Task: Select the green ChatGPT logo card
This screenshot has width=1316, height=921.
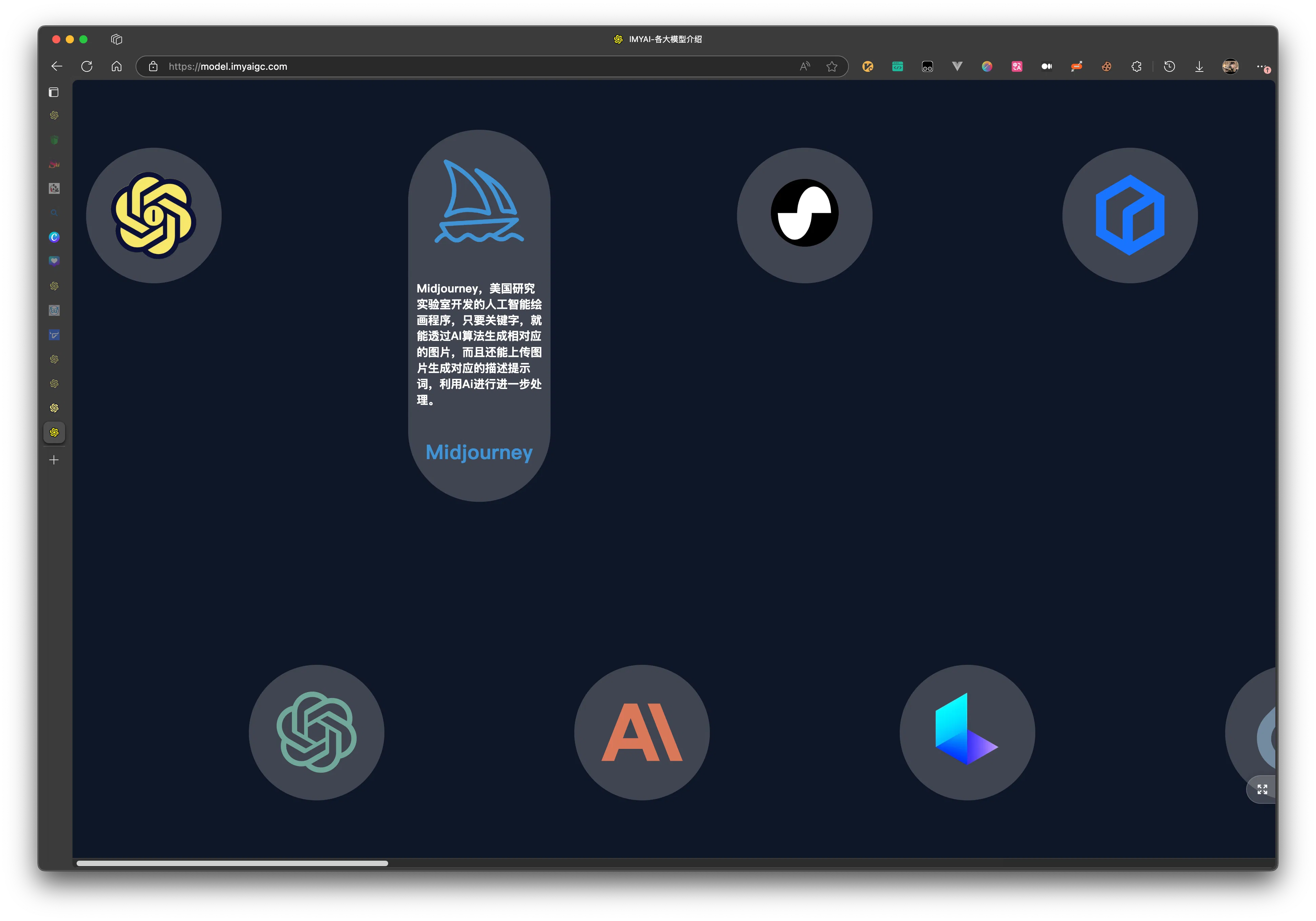Action: [316, 733]
